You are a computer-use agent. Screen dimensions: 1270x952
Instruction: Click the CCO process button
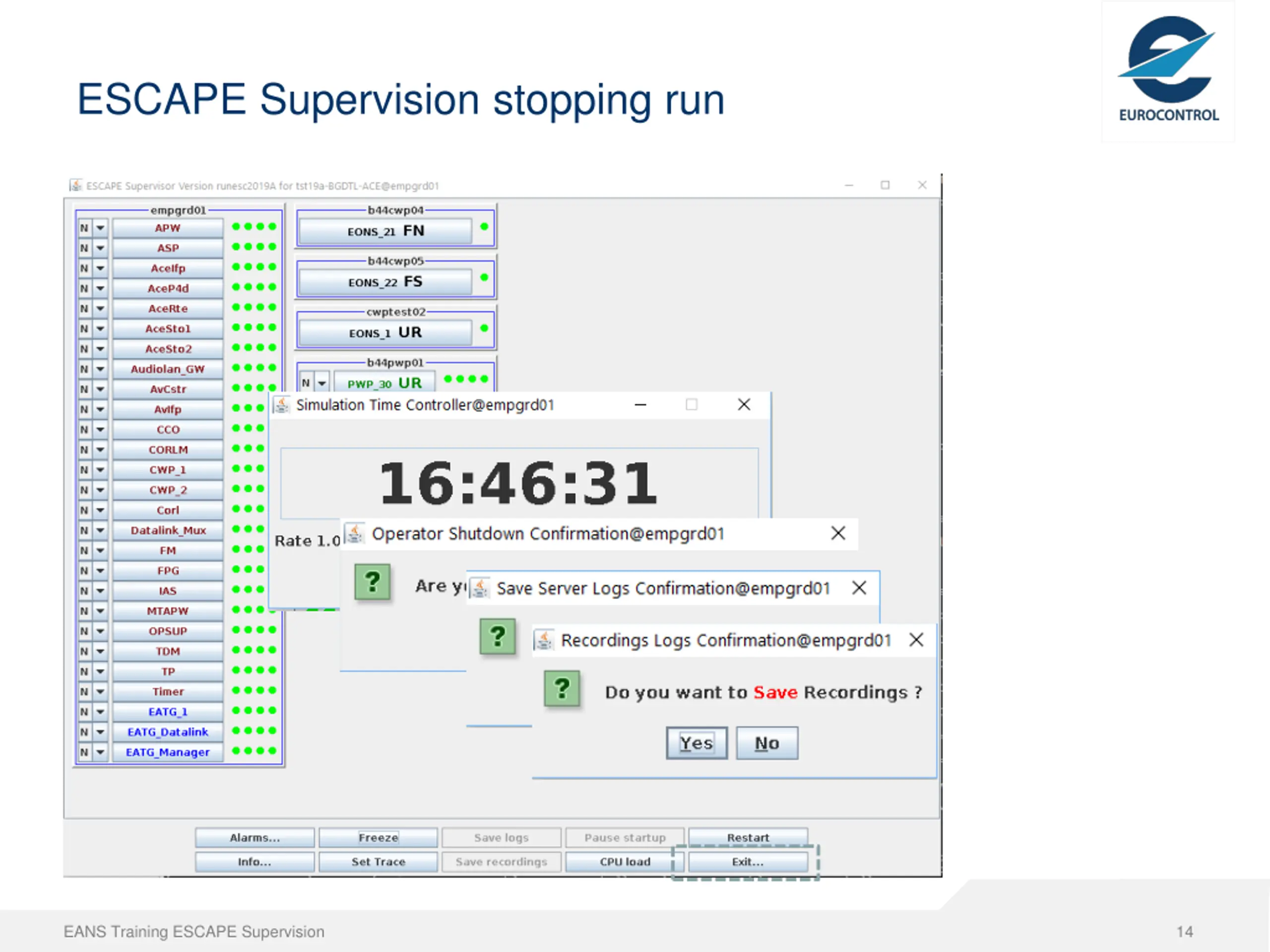click(x=168, y=429)
